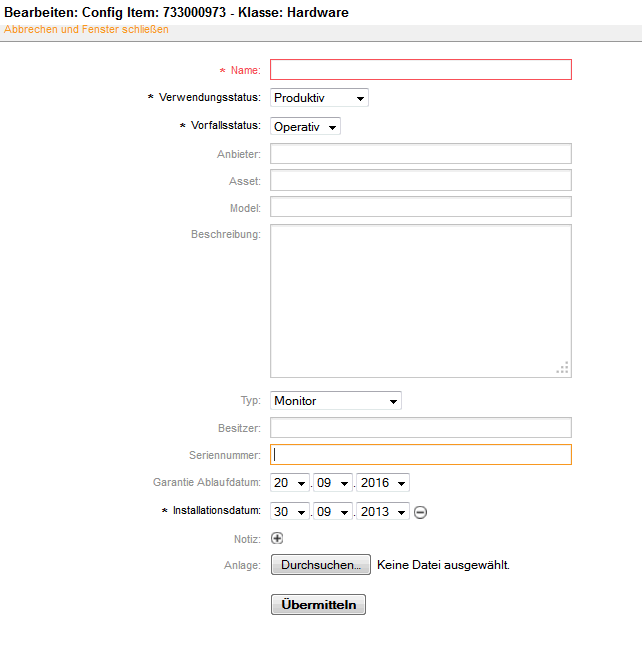
Task: Change Installationsdatum year 2013
Action: pyautogui.click(x=383, y=511)
